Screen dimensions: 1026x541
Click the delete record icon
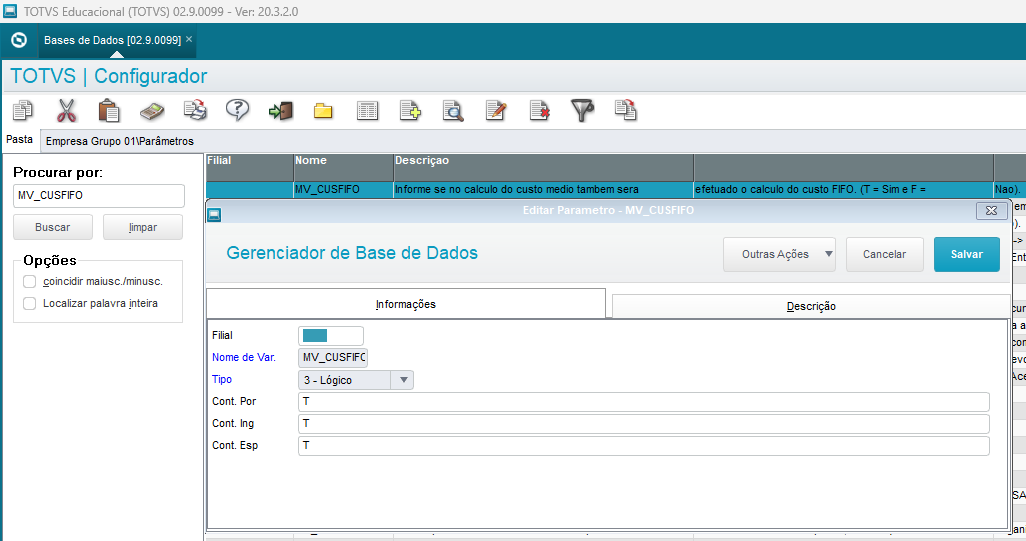pyautogui.click(x=539, y=111)
